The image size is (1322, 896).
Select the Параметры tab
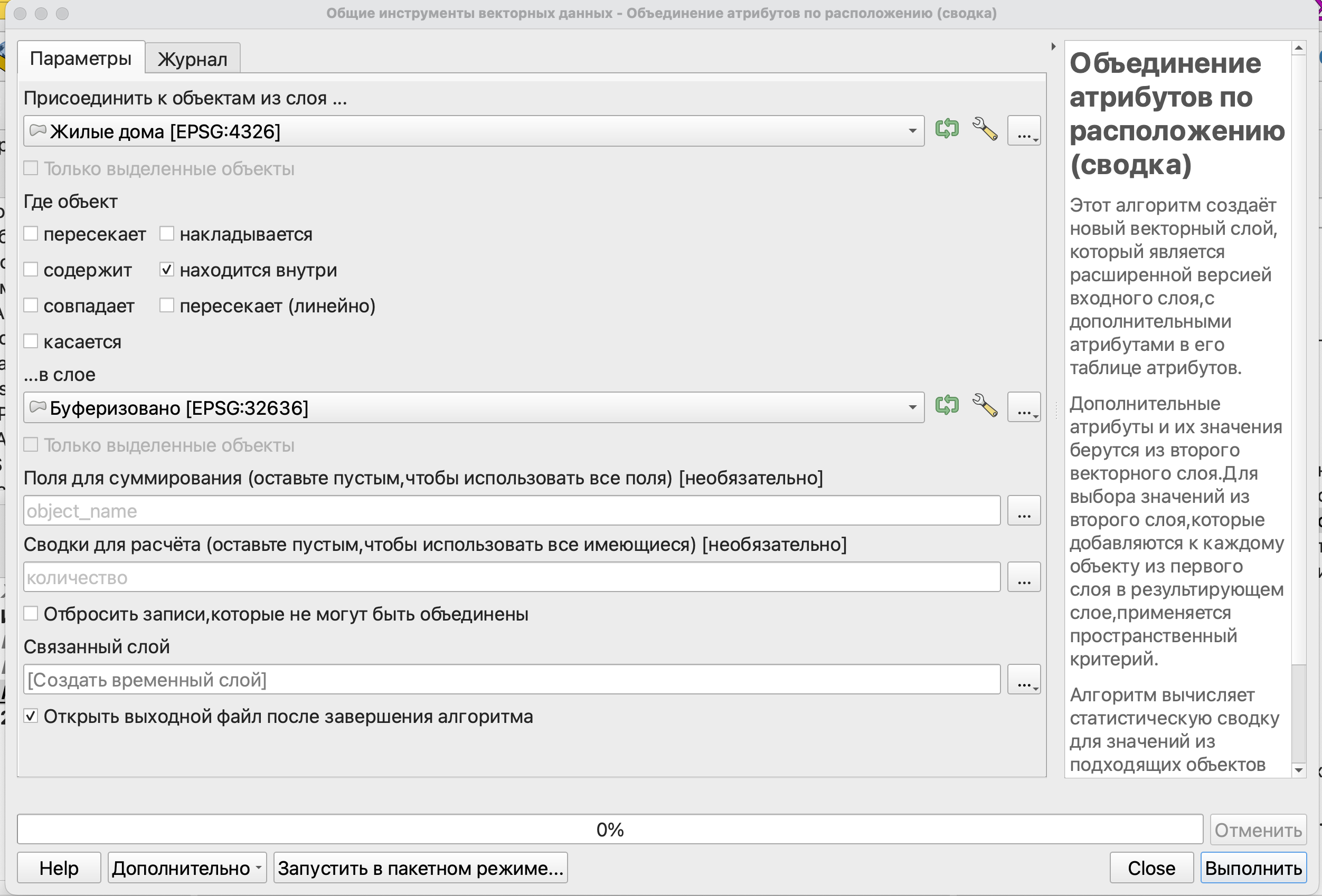[81, 59]
